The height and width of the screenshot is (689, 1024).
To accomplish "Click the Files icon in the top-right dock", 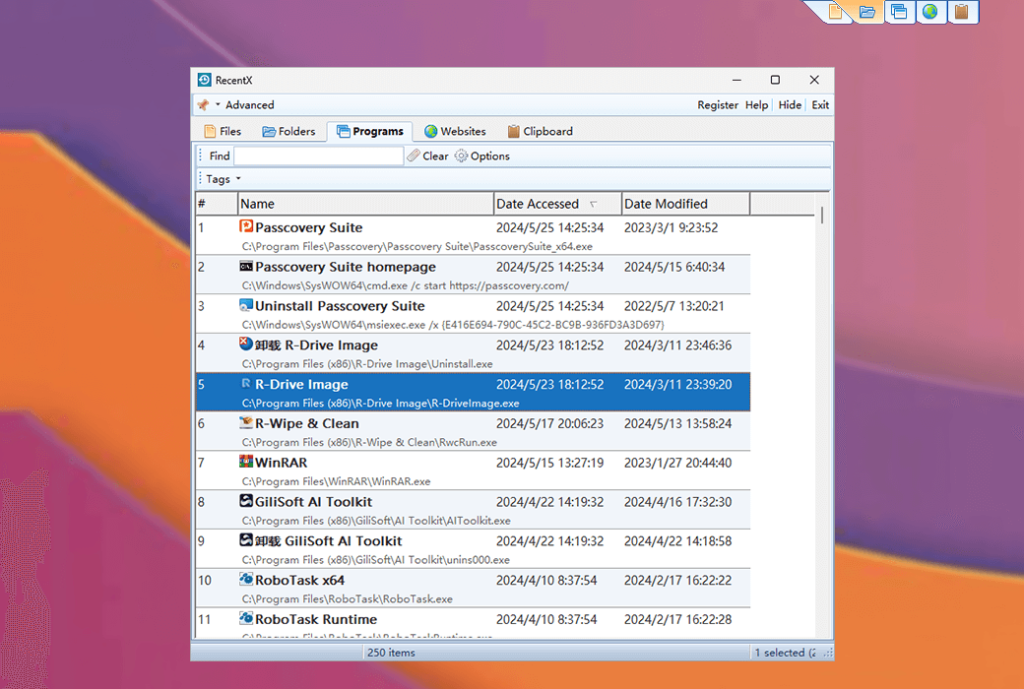I will coord(835,12).
